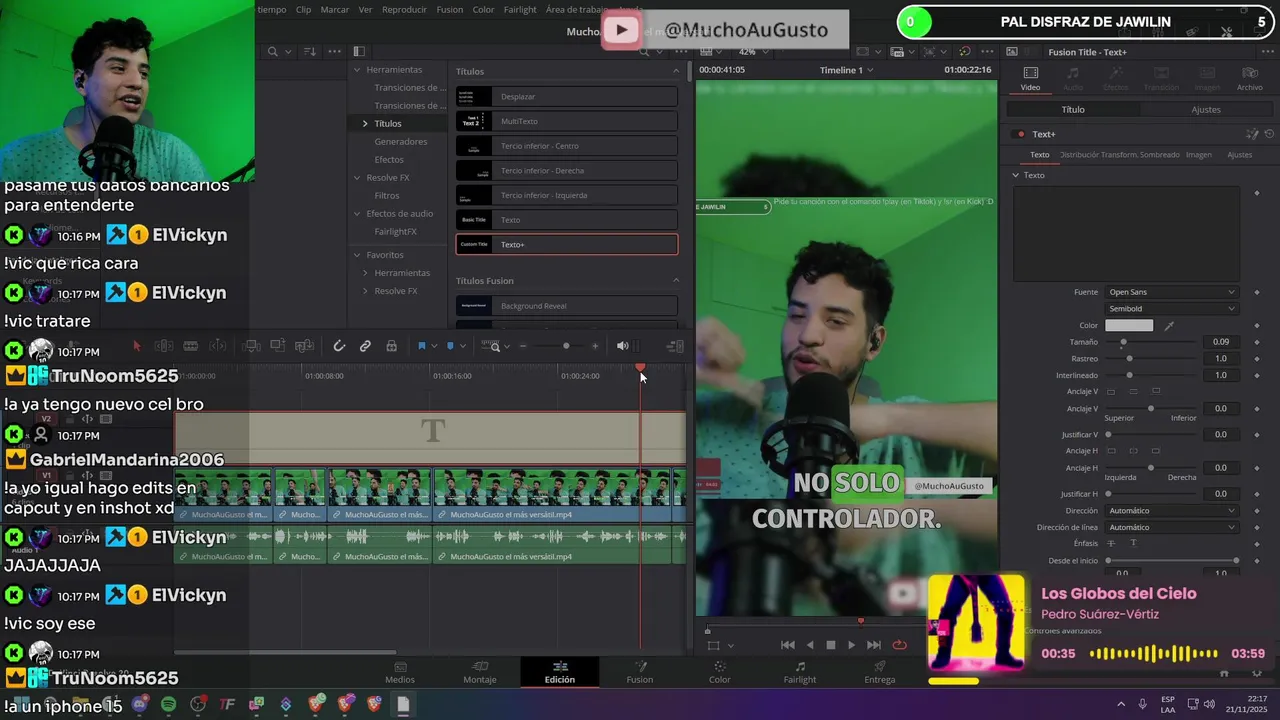1280x720 pixels.
Task: Open the Fairlight page
Action: point(800,672)
